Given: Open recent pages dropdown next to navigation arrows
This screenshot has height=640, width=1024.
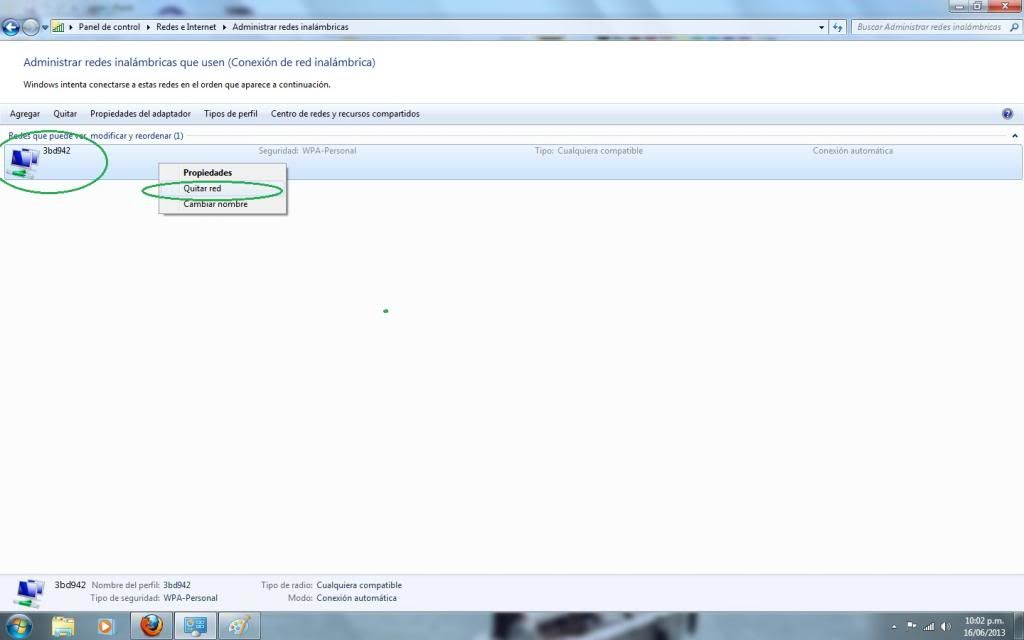Looking at the screenshot, I should tap(45, 27).
